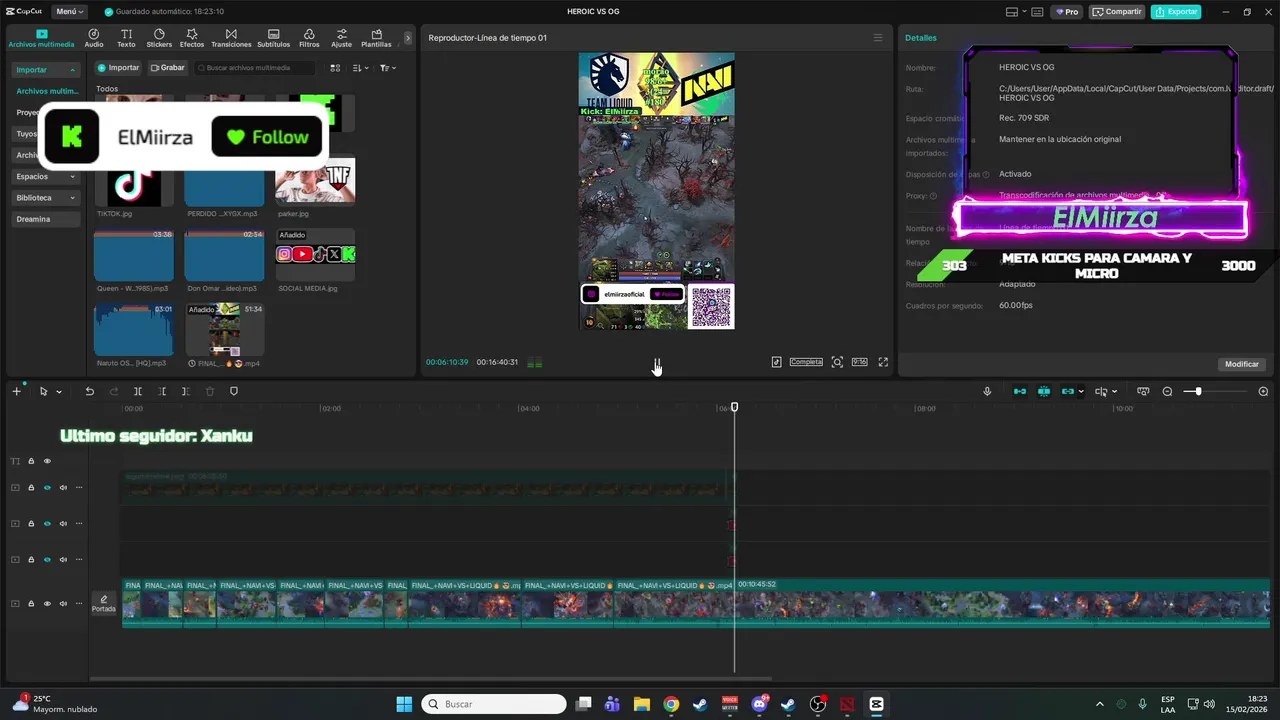Toggle visibility eye of text track
The height and width of the screenshot is (720, 1280).
tap(47, 461)
